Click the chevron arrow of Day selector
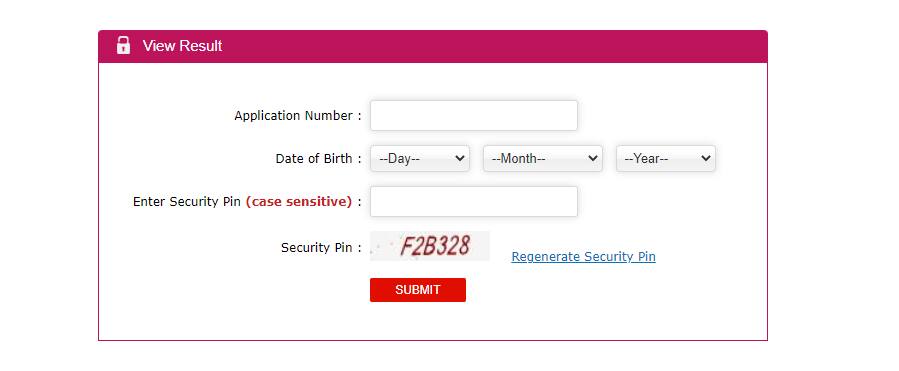The width and height of the screenshot is (899, 371). pos(459,158)
